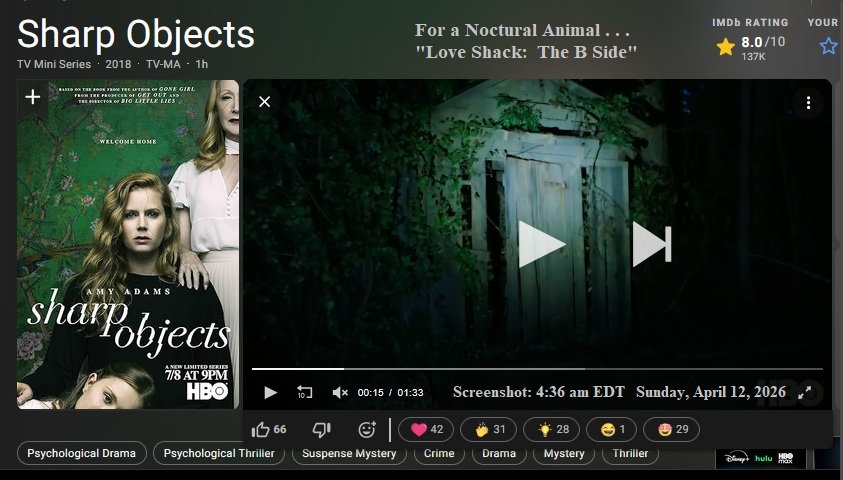Open three-dot video options menu
This screenshot has height=480, width=843.
(808, 103)
